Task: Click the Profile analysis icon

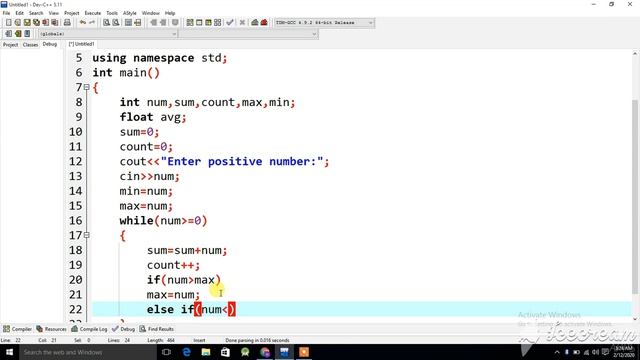Action: click(x=255, y=22)
